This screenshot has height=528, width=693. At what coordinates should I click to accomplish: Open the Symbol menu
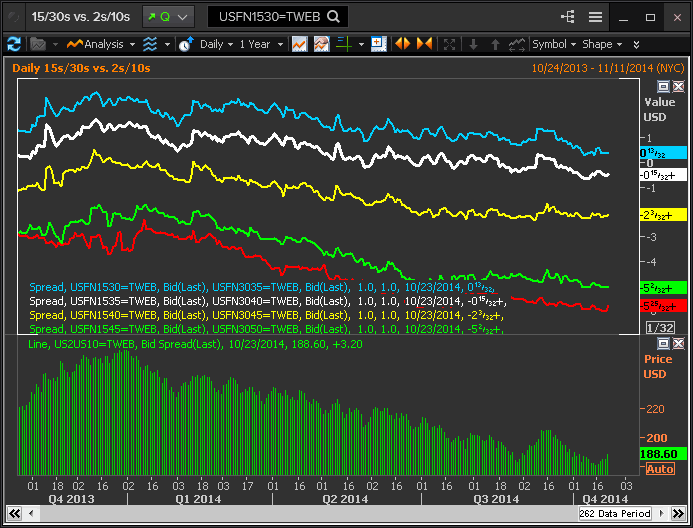[x=553, y=44]
